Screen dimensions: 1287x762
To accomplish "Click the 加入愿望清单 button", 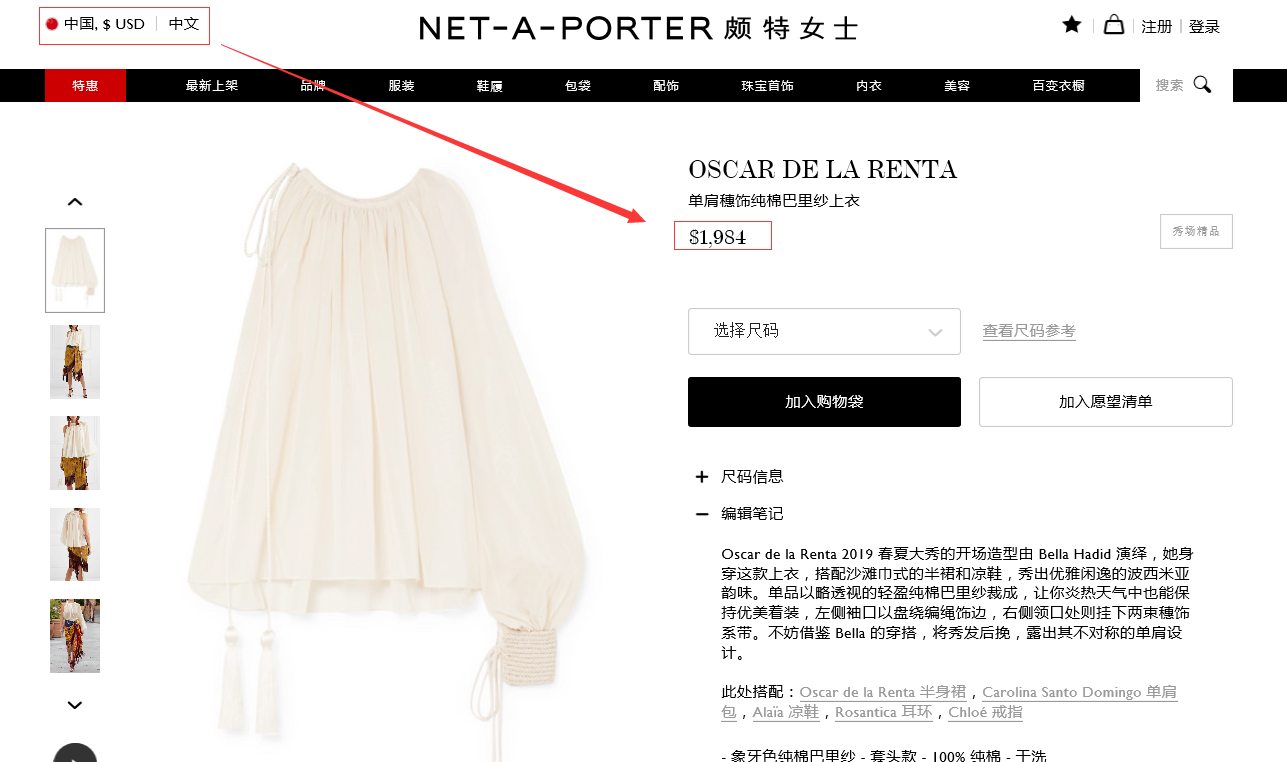I will [1105, 402].
